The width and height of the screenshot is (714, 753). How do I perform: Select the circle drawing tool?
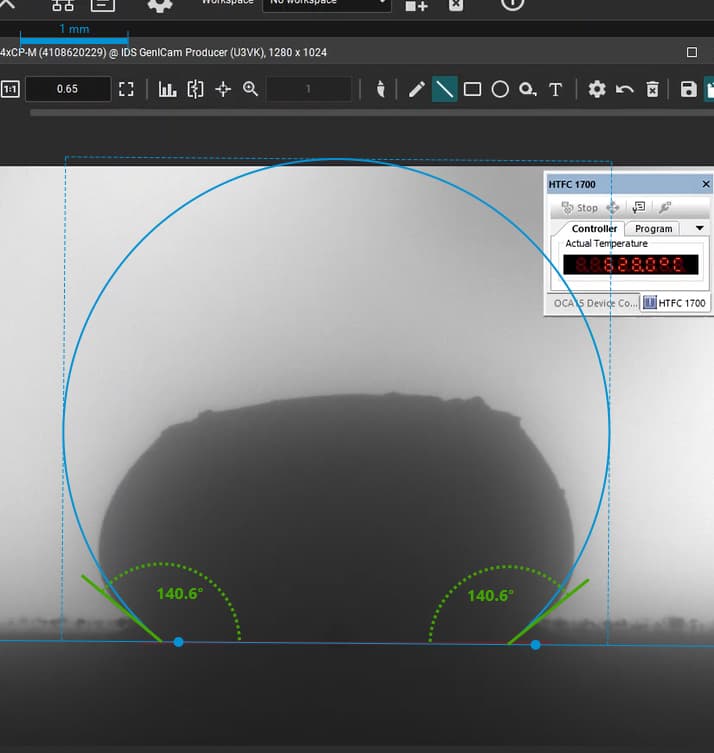(500, 89)
